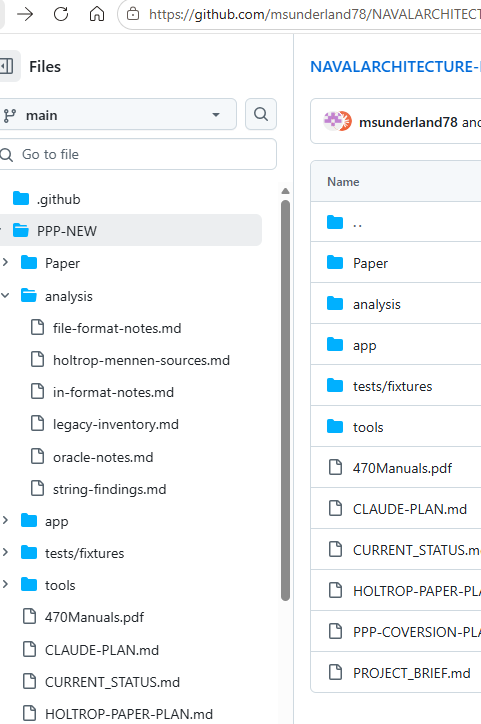Click the browser reload icon
Viewport: 481px width, 724px height.
[x=60, y=14]
